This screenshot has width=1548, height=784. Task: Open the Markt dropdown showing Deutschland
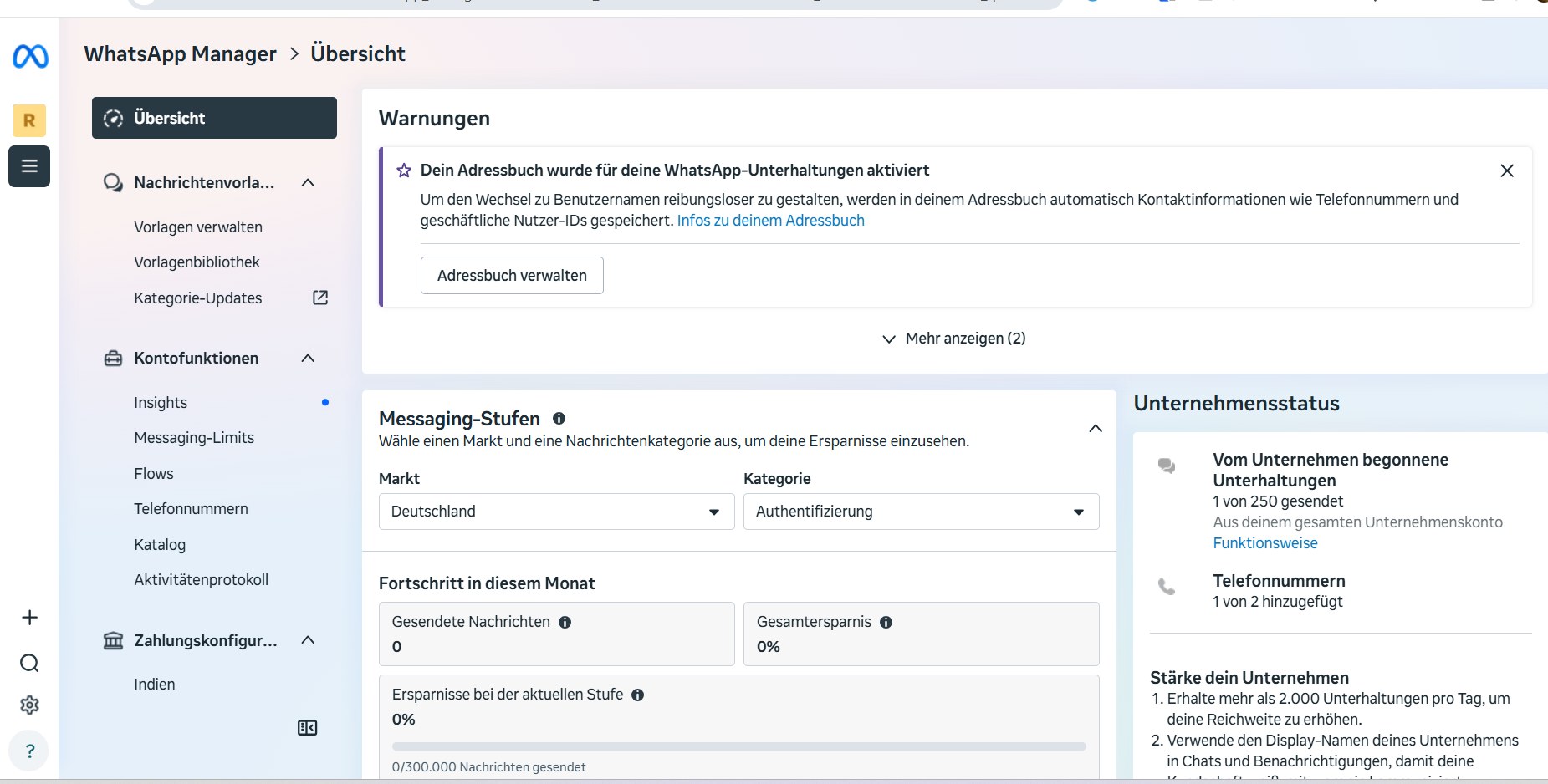coord(556,512)
